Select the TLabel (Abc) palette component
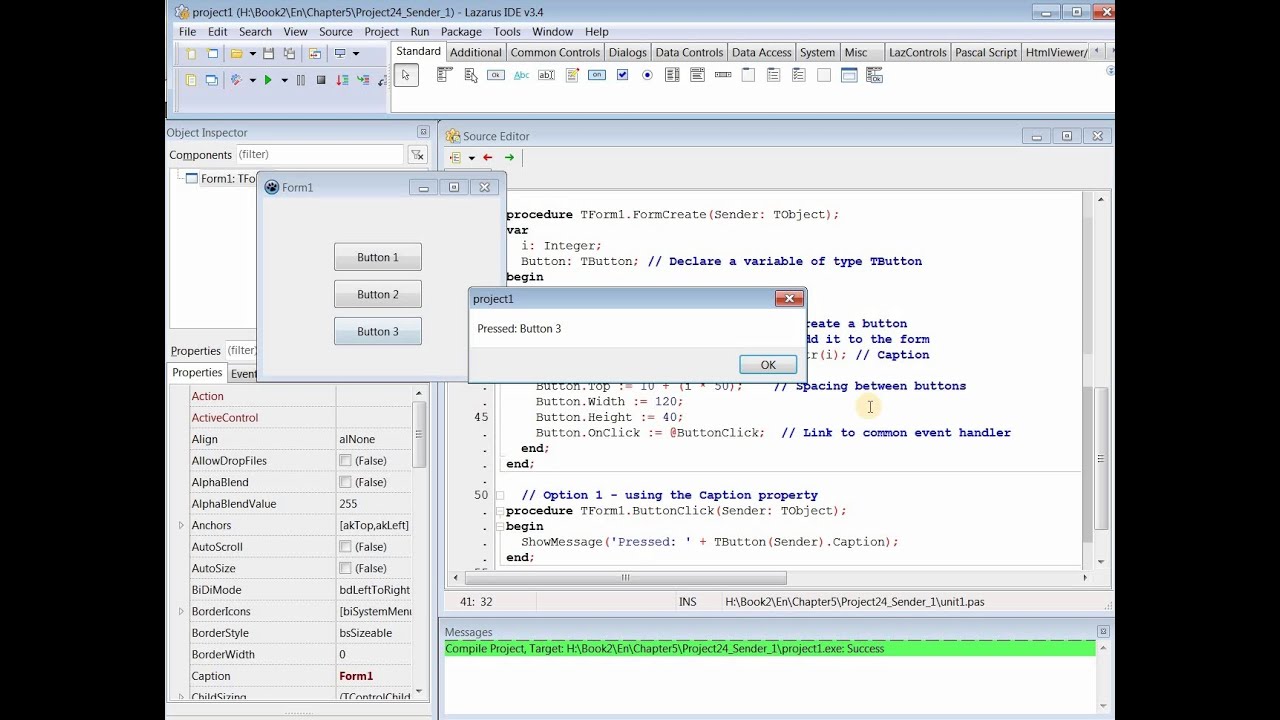This screenshot has height=720, width=1280. tap(521, 75)
